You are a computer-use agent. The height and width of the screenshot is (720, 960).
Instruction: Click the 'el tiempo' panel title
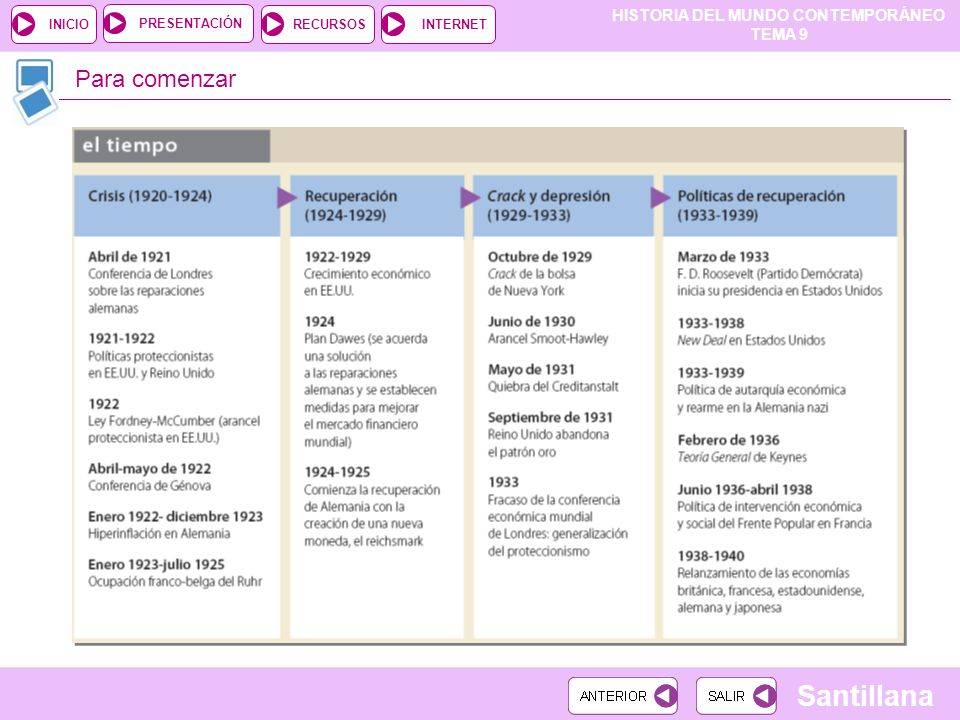coord(130,145)
